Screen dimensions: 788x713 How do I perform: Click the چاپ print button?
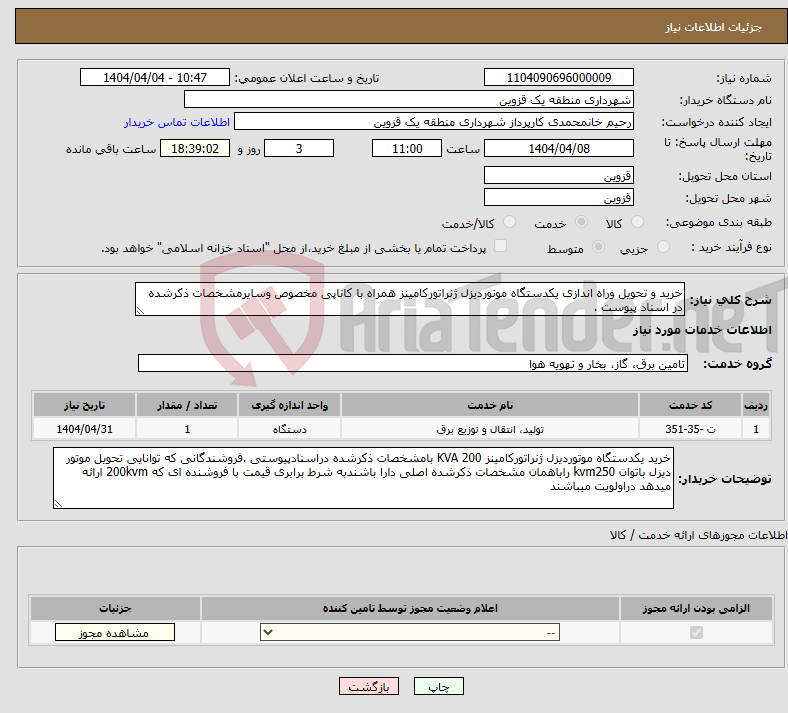coord(439,686)
